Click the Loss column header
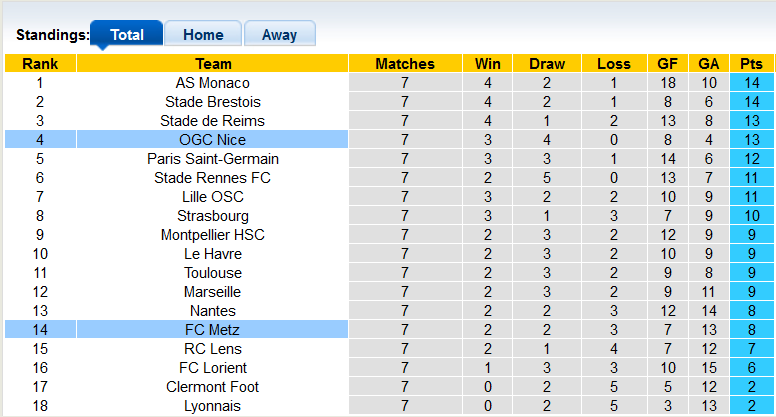 [x=613, y=64]
